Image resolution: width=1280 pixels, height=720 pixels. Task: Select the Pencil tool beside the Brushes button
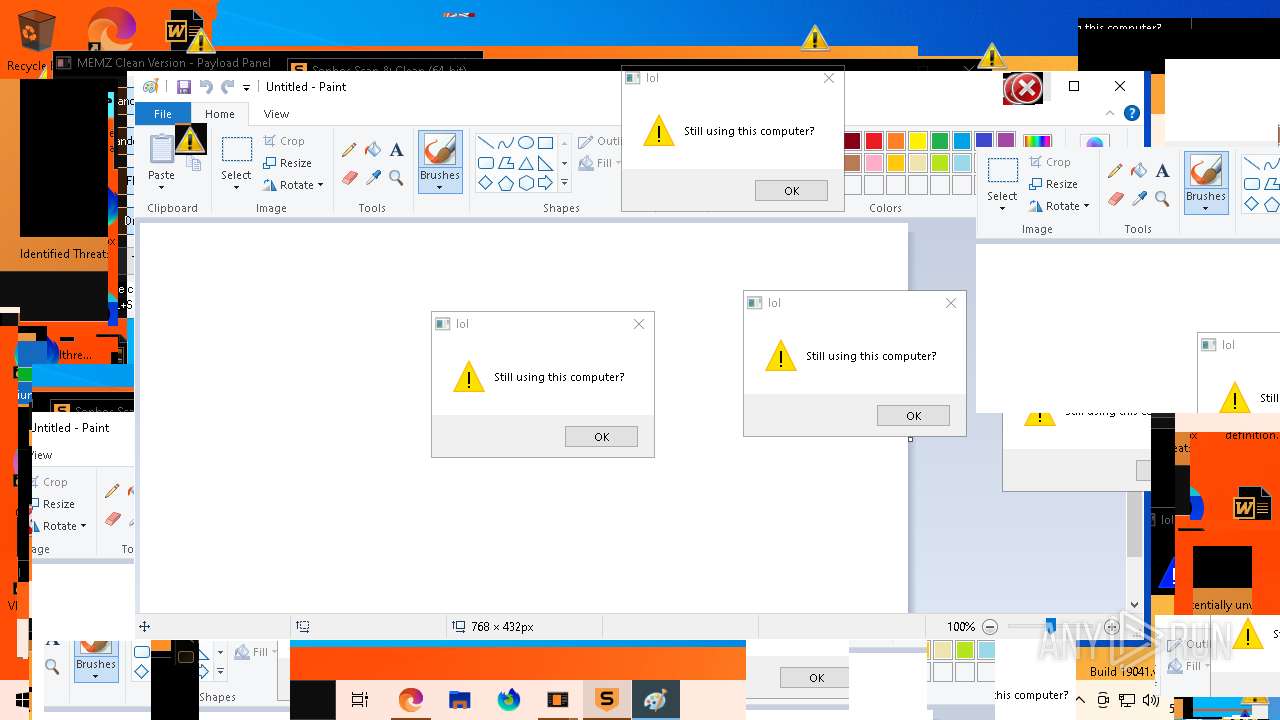[349, 150]
